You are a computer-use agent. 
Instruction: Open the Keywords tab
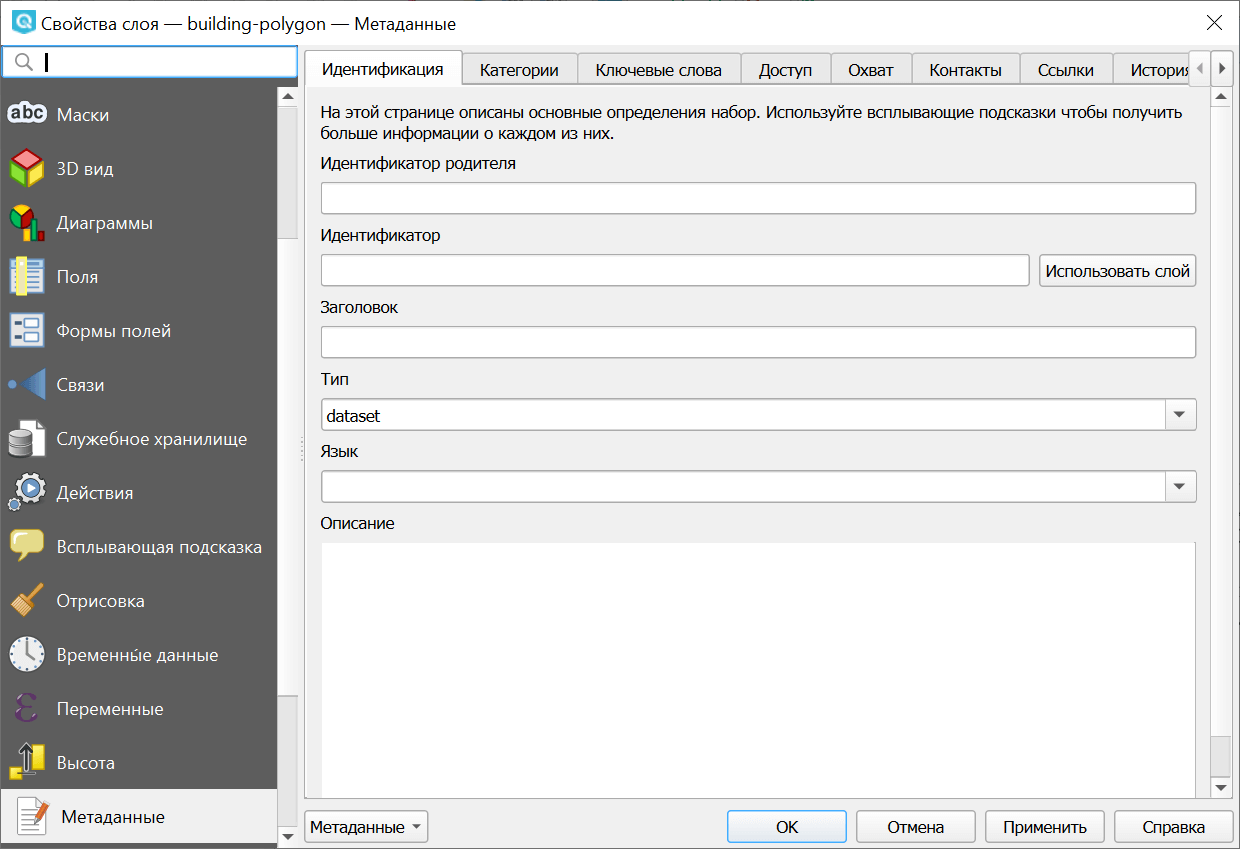tap(658, 70)
